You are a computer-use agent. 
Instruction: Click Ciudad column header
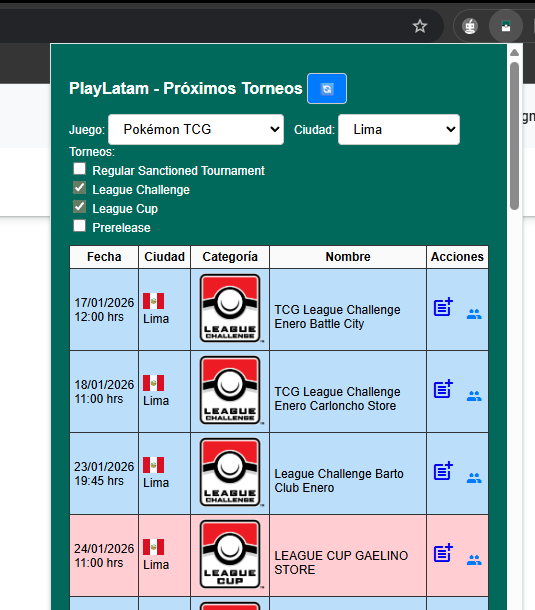tap(165, 257)
